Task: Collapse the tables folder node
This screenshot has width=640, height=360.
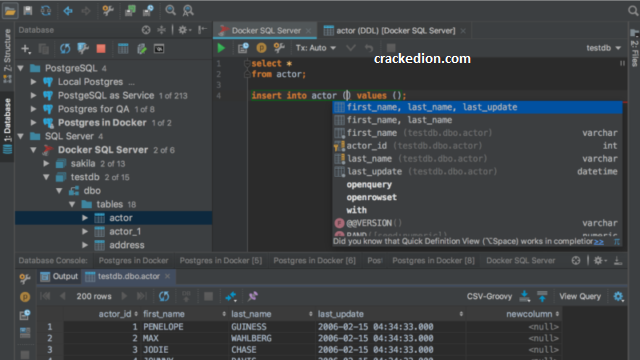Action: pyautogui.click(x=72, y=204)
